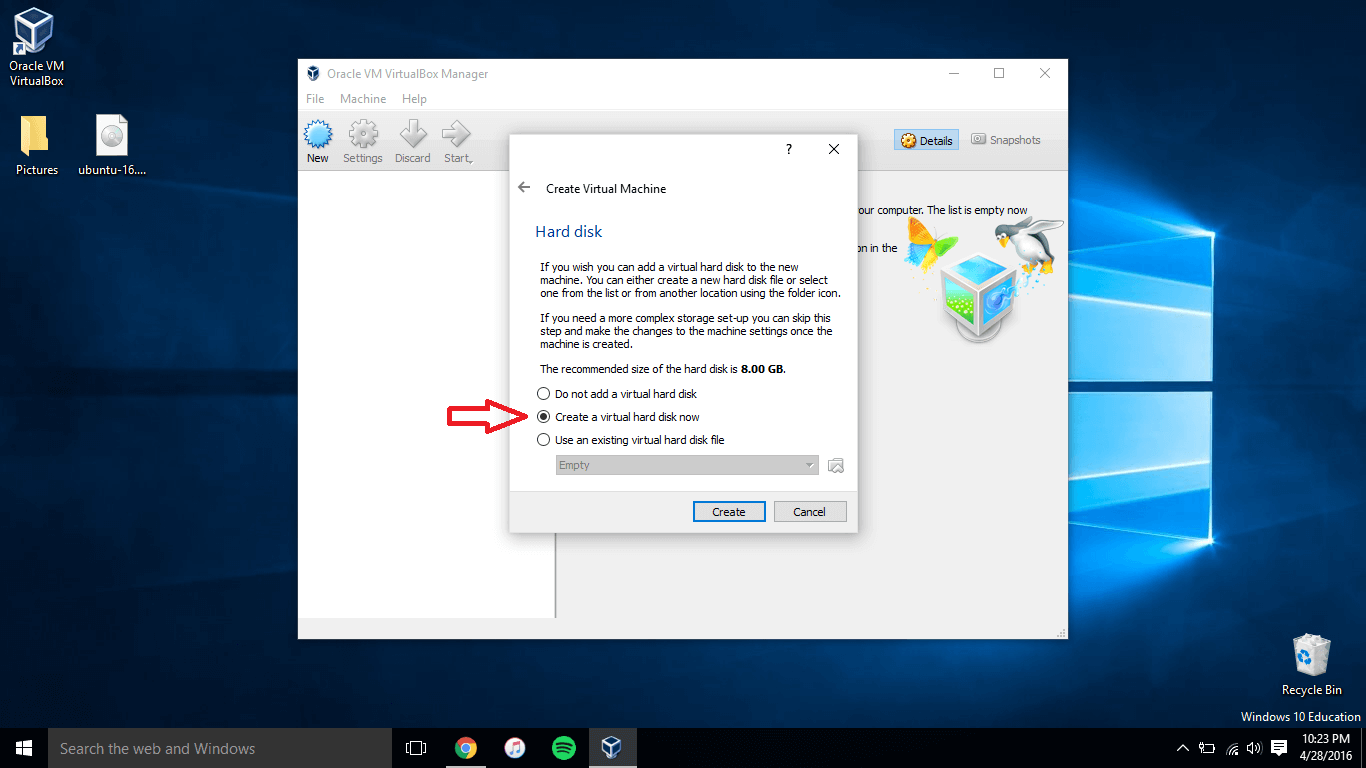Open the Action Center notifications icon
Screen dimensions: 1366x768
coord(1279,748)
